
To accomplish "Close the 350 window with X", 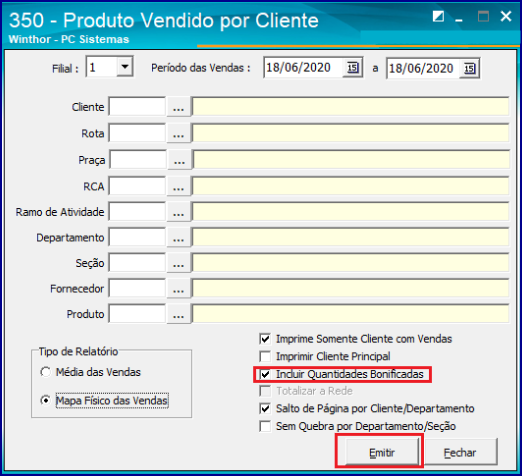I will point(506,16).
